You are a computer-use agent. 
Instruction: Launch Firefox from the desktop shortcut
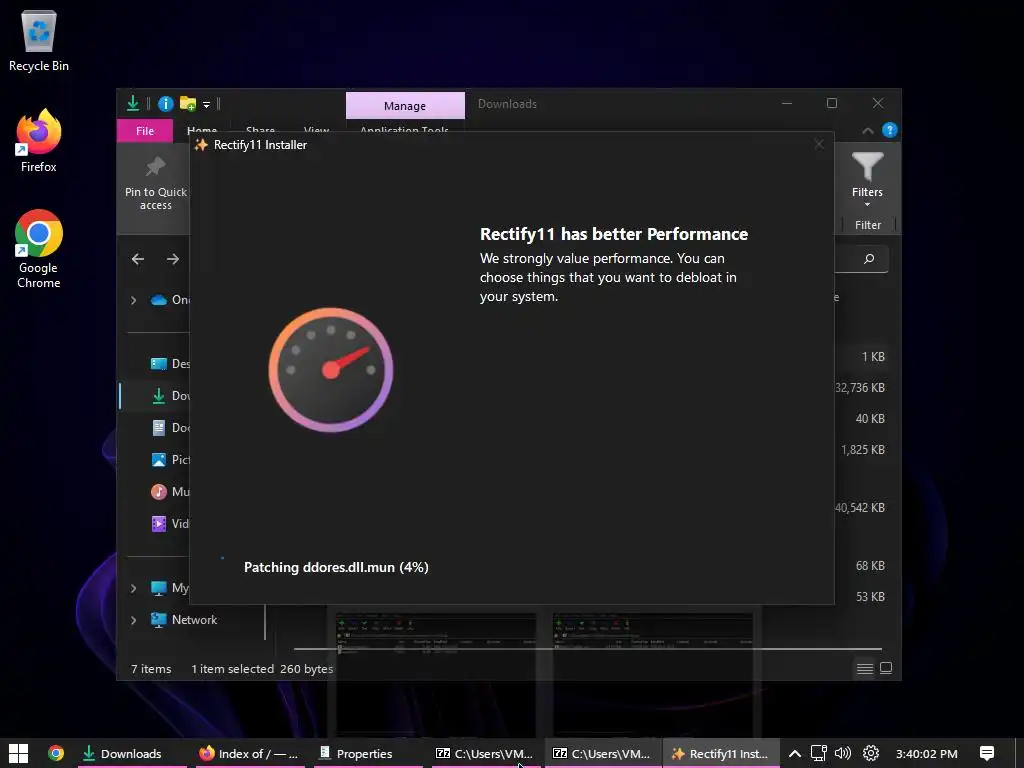click(39, 140)
